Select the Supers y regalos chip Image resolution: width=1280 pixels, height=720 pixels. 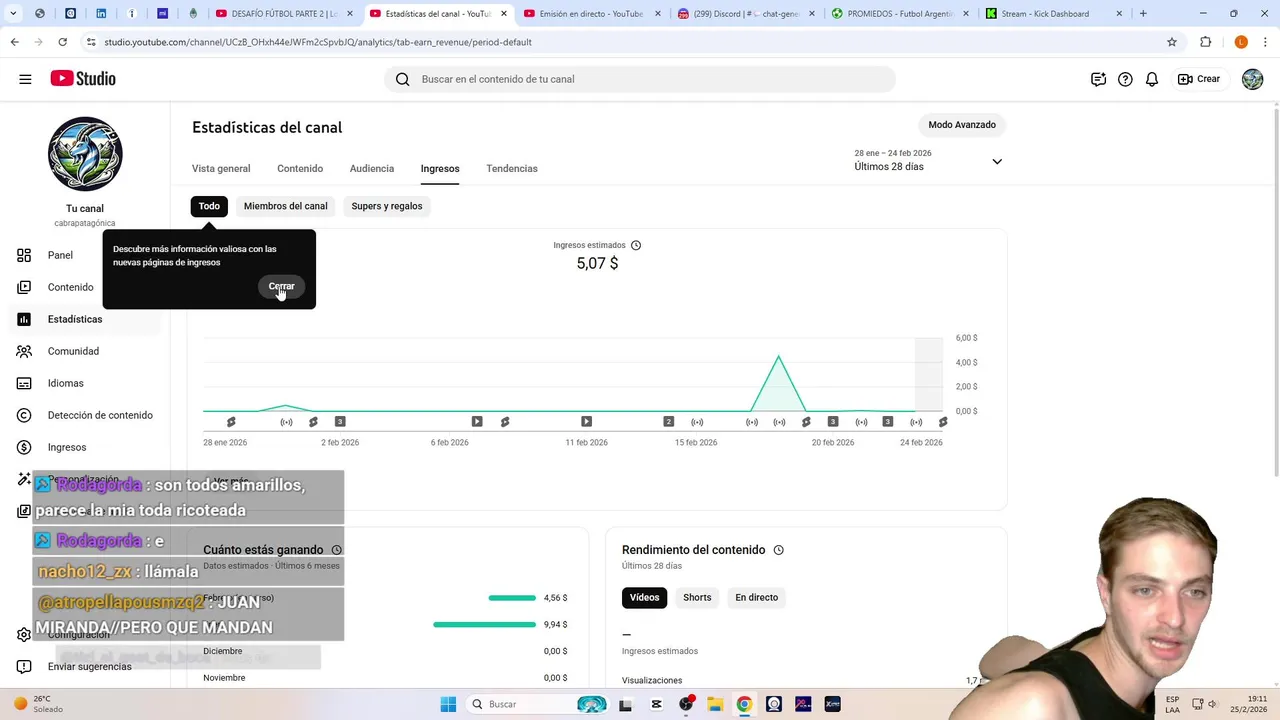click(387, 206)
